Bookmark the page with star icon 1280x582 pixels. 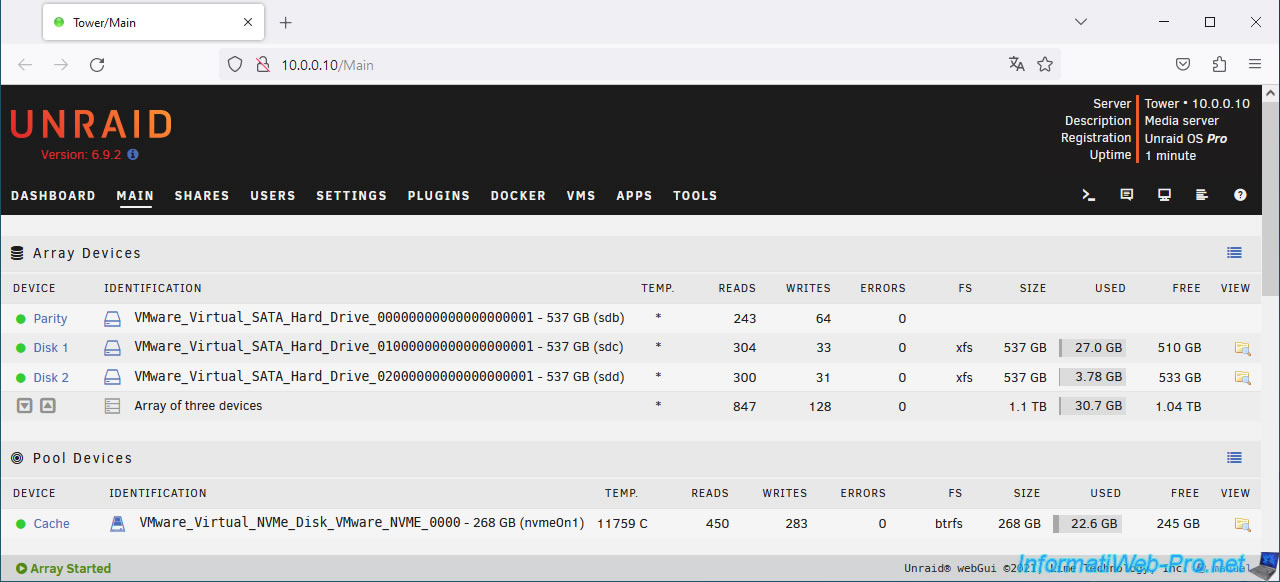[1045, 65]
